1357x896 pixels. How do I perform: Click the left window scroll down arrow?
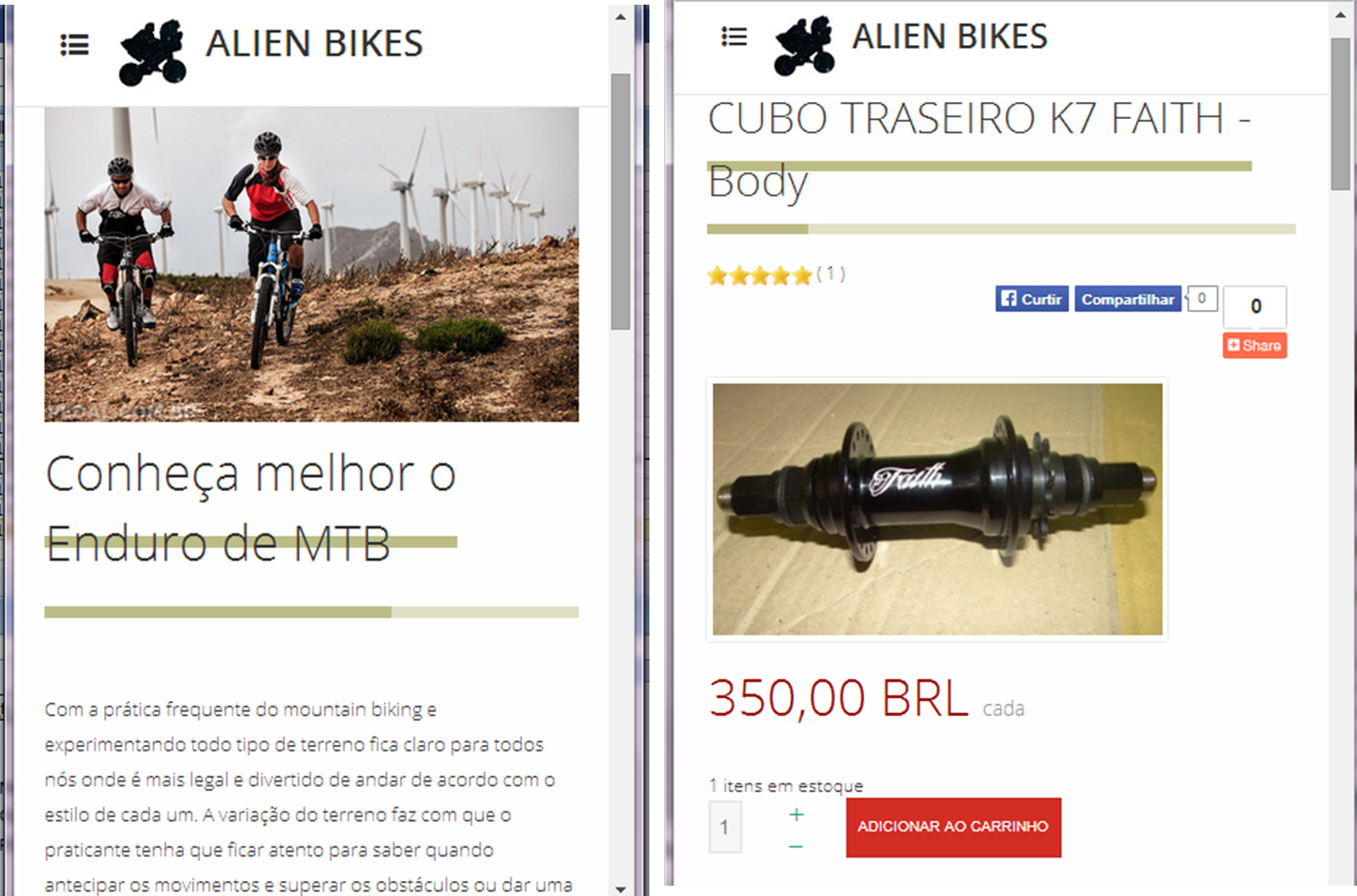(620, 888)
